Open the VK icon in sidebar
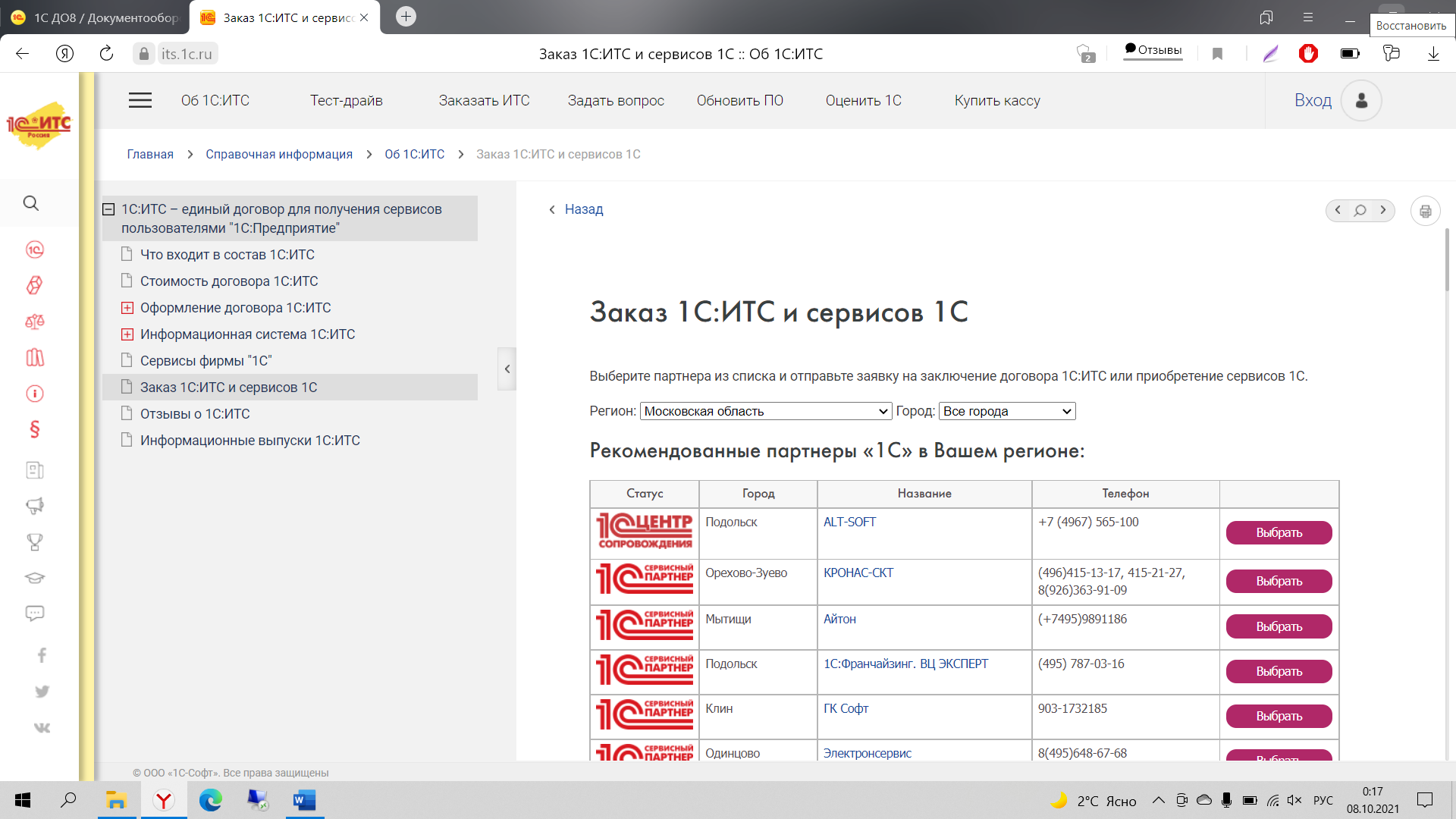Screen dimensions: 1456x819 point(42,728)
